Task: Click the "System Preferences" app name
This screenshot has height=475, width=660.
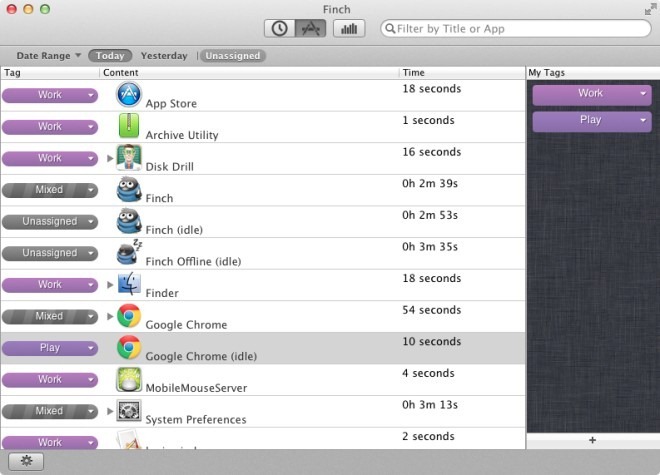Action: (x=196, y=419)
